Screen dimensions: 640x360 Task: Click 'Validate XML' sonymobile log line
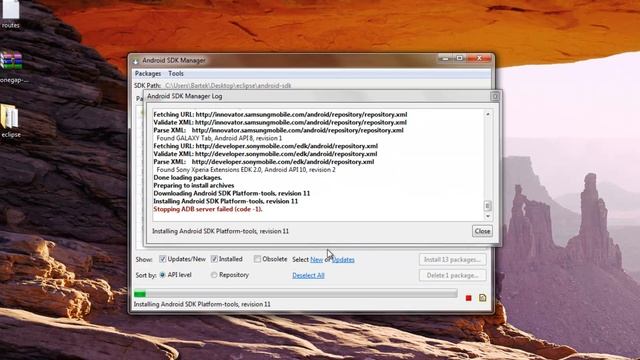(265, 154)
